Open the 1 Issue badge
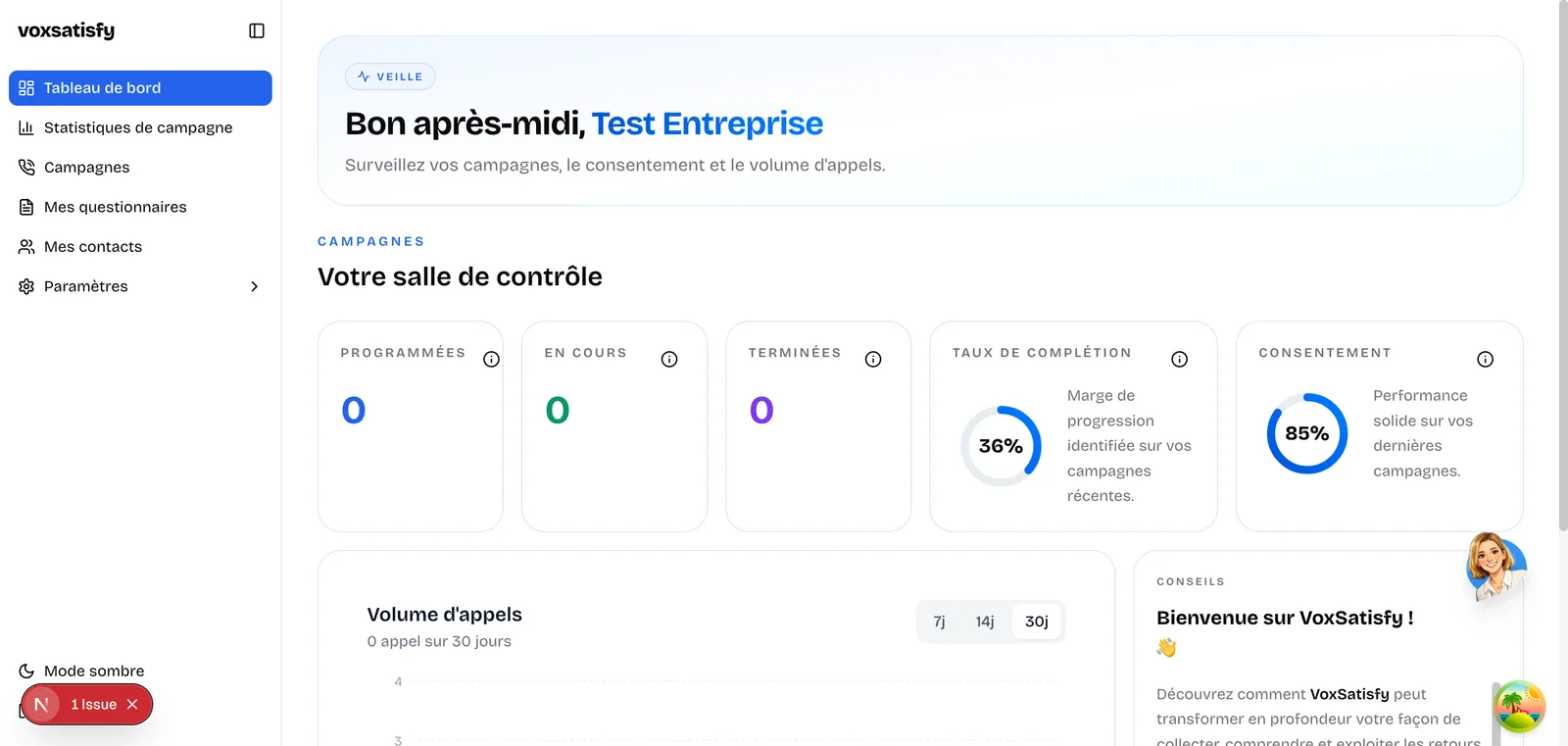This screenshot has height=746, width=1568. tap(93, 705)
